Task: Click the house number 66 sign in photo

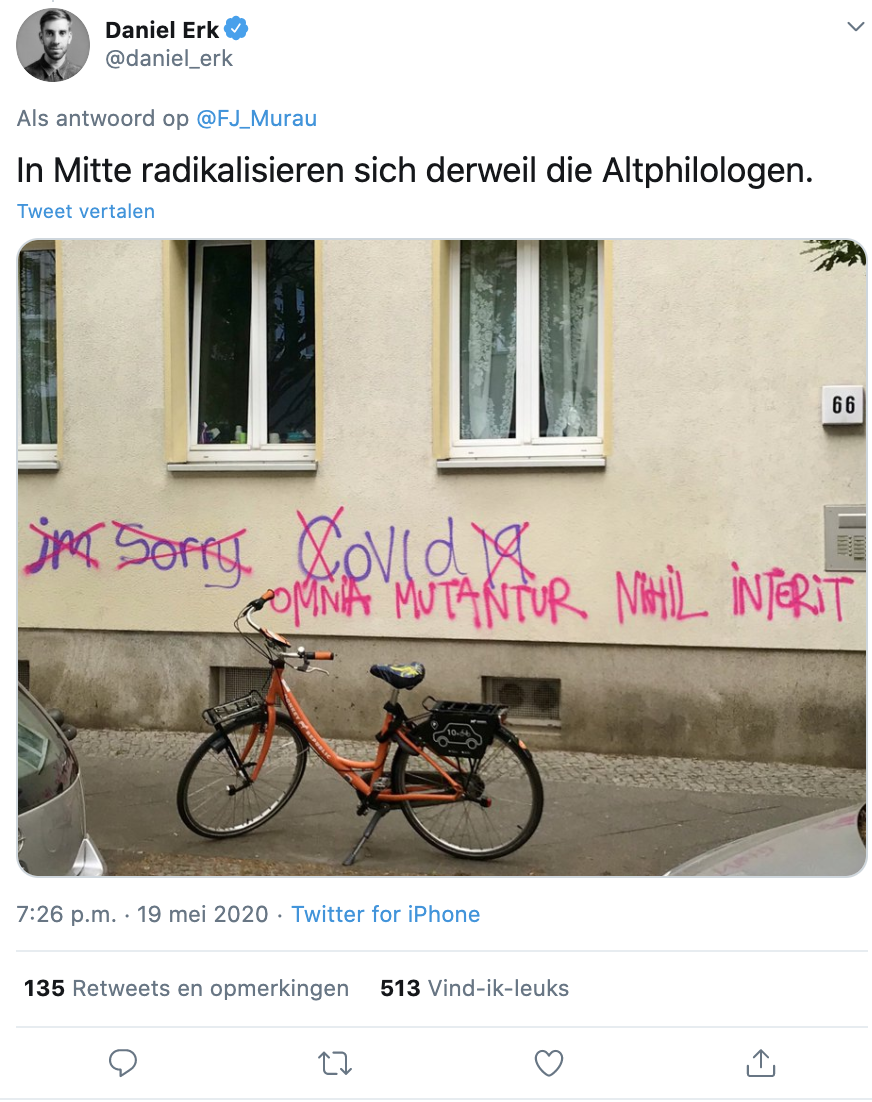Action: 843,405
